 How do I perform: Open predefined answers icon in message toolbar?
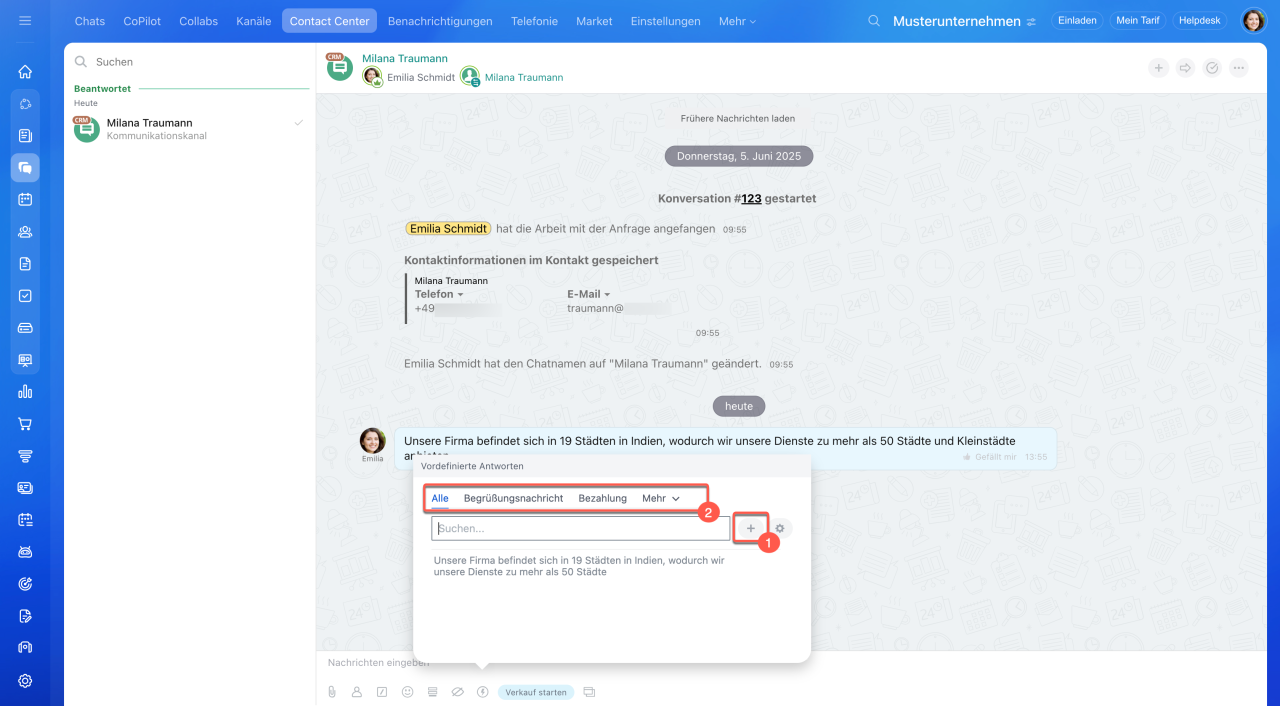pos(432,692)
